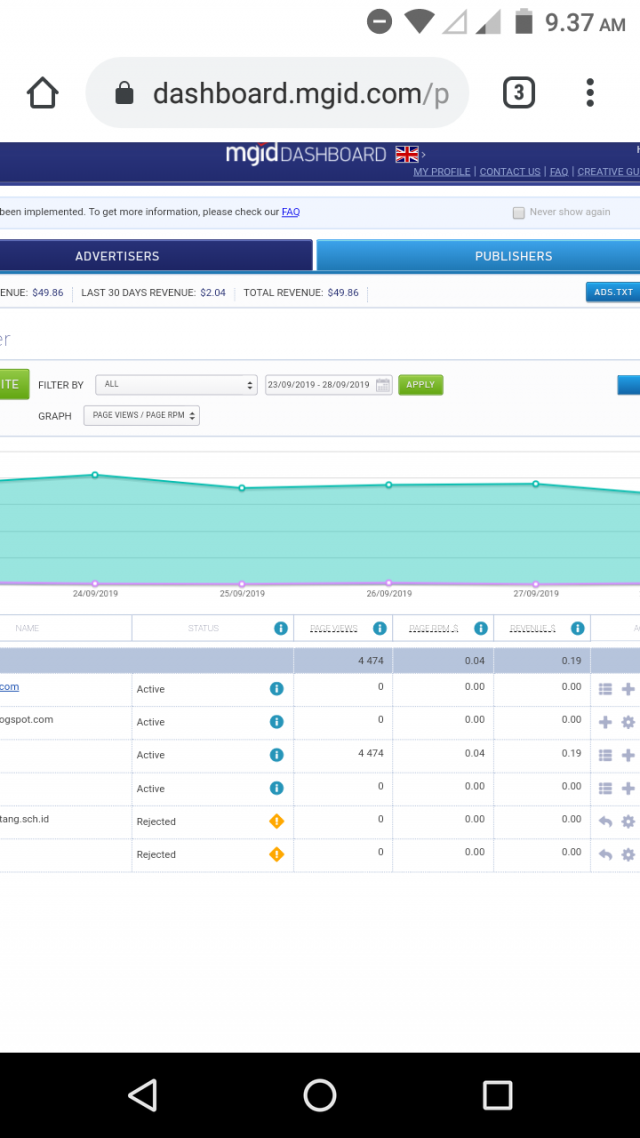Switch to the PUBLISHERS tab

479,255
